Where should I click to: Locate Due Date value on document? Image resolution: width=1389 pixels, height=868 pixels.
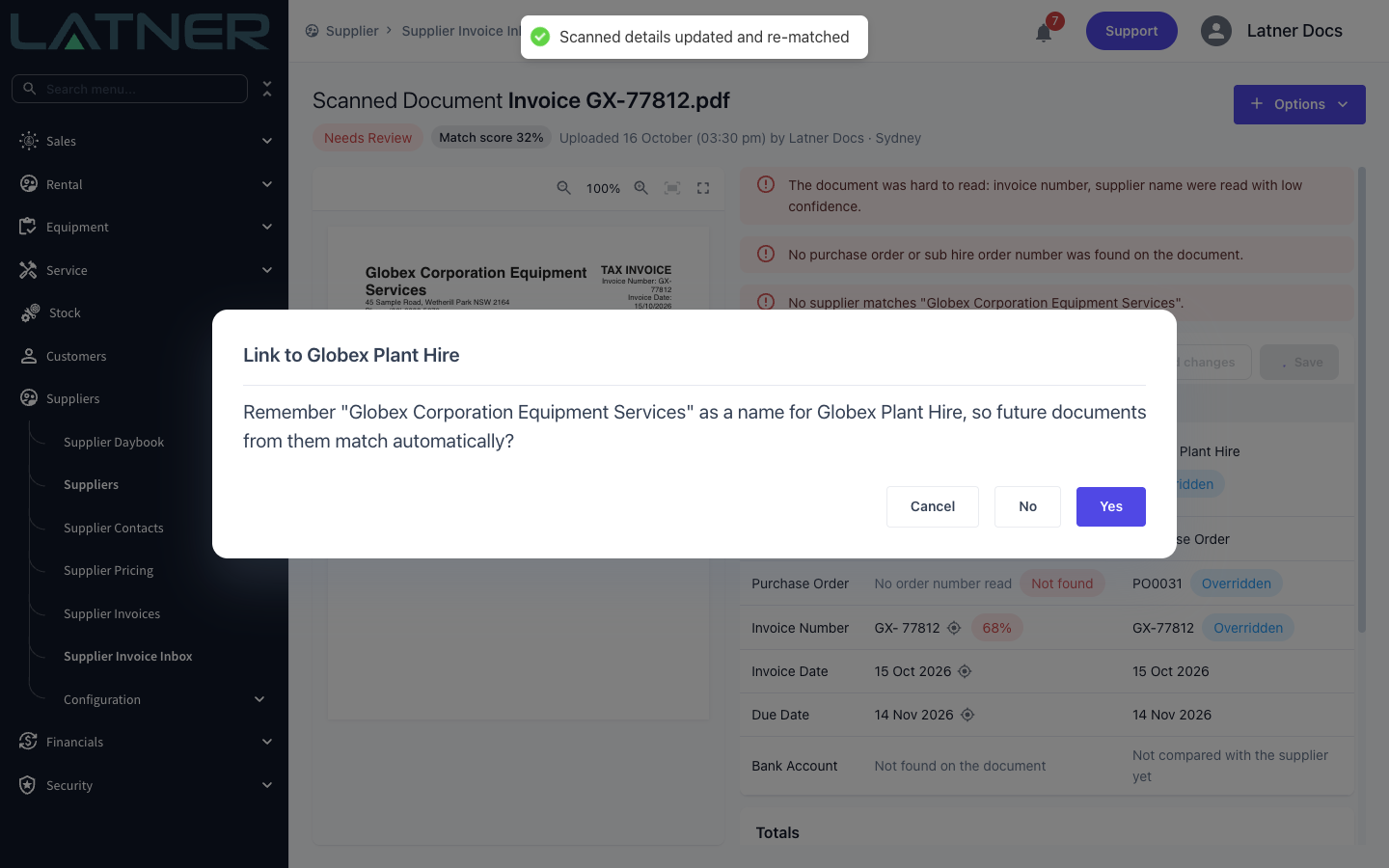[967, 715]
